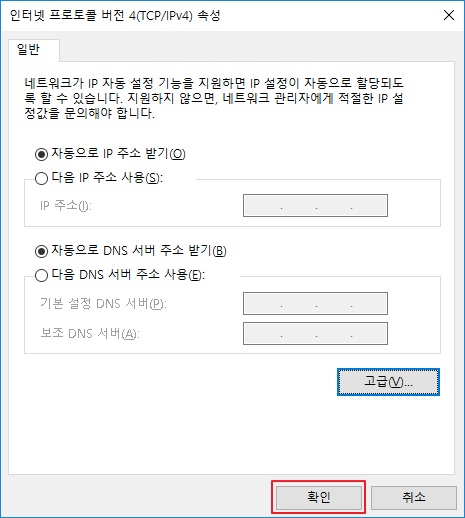The image size is (465, 518).
Task: Pick 다음 DNS 서버 주소 사용 radio button
Action: [41, 275]
